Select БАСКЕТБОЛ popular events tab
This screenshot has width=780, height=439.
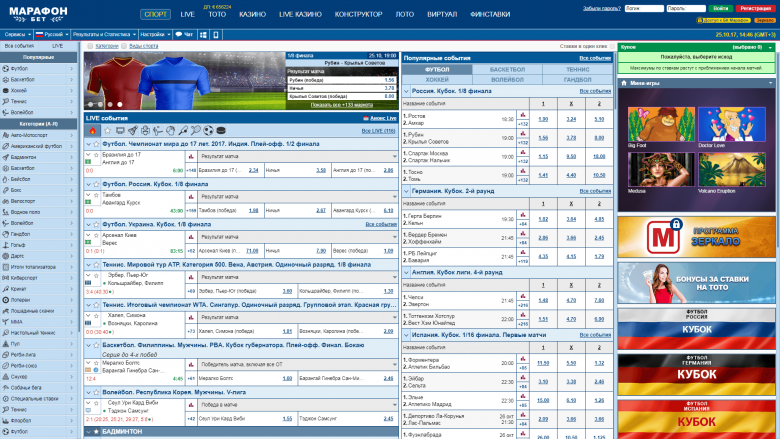507,70
